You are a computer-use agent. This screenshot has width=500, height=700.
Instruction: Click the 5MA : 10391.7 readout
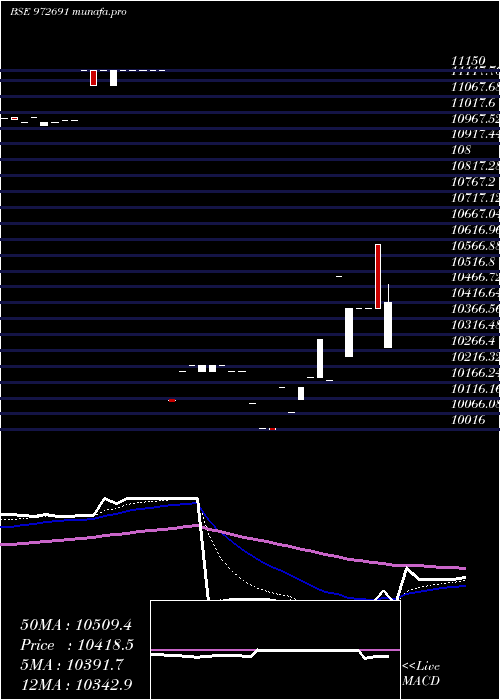click(72, 665)
